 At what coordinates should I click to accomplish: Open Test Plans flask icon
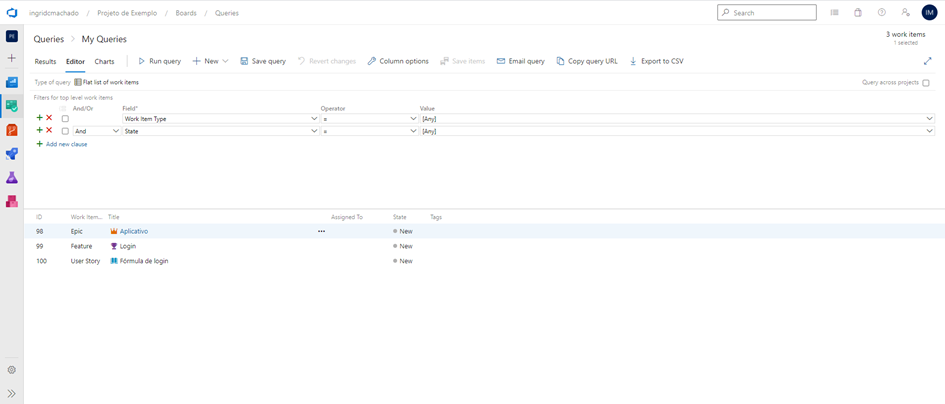12,178
